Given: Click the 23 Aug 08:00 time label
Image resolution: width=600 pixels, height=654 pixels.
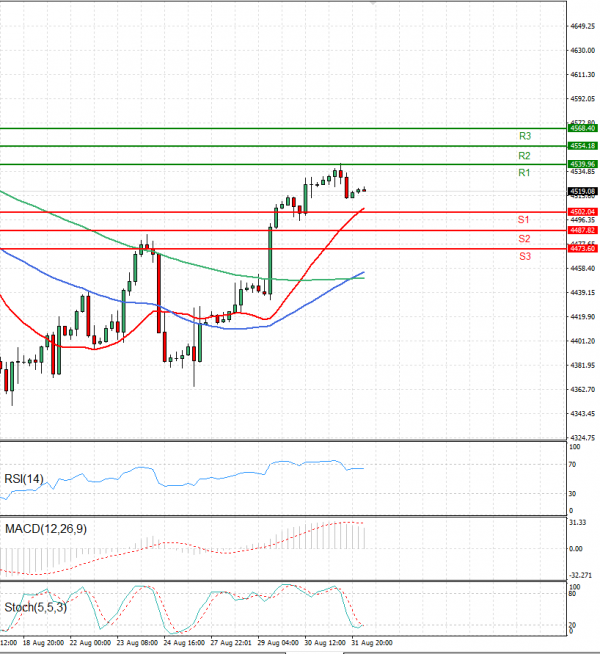Looking at the screenshot, I should (x=137, y=643).
